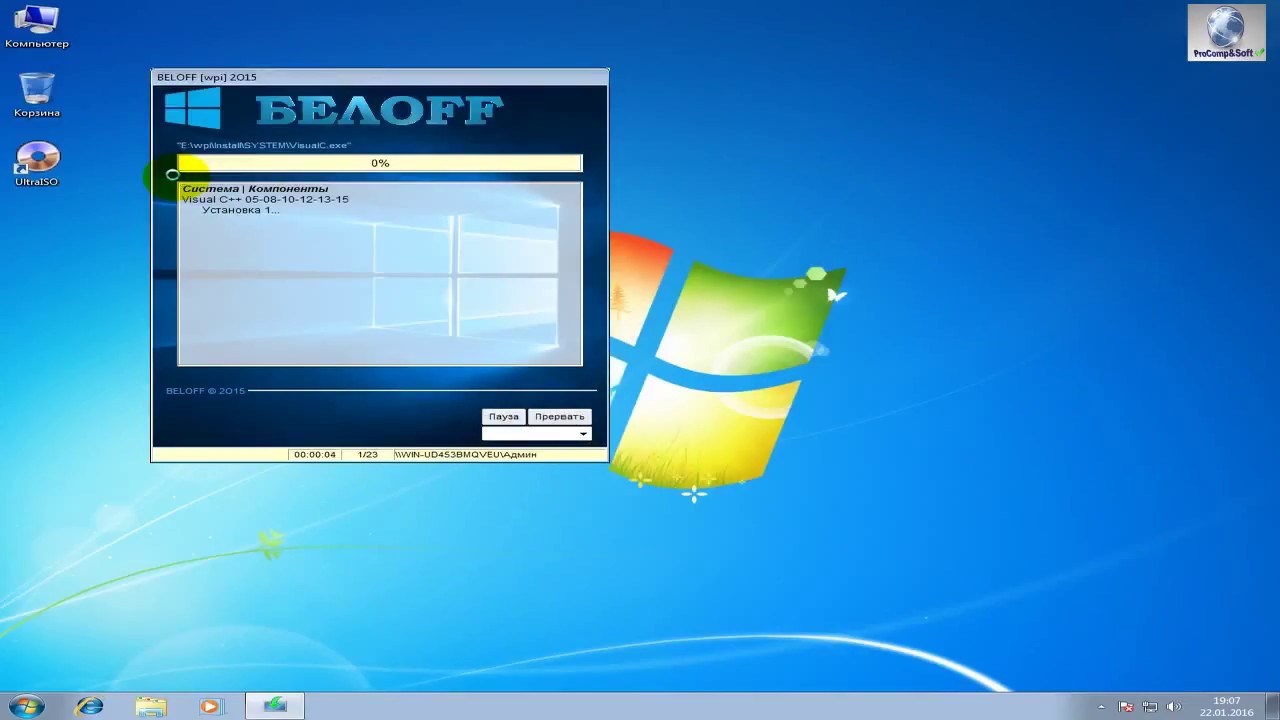Click the Show desktop strip
The width and height of the screenshot is (1280, 720).
tap(1273, 706)
